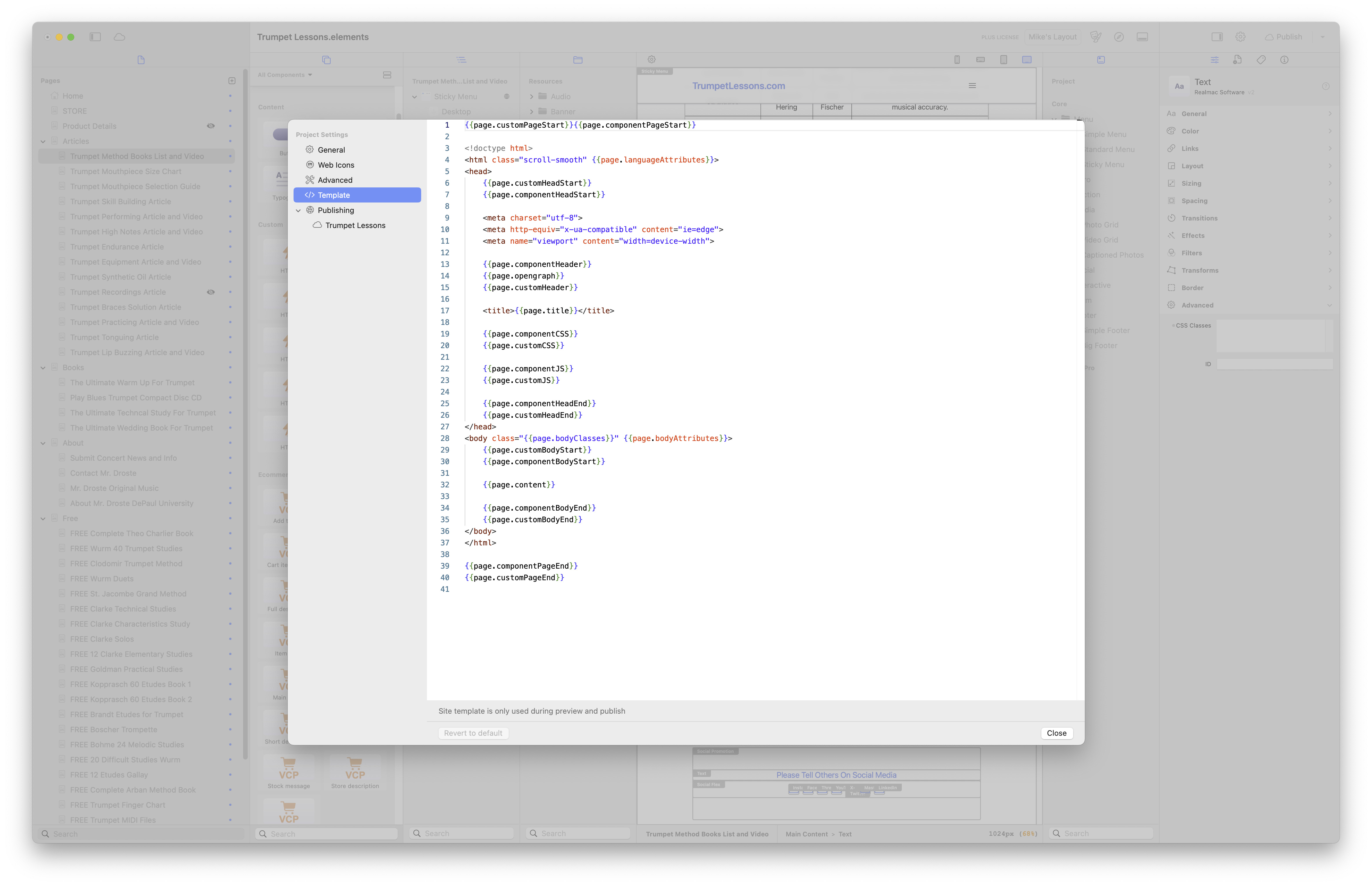This screenshot has width=1372, height=886.
Task: Open the Project panel icon tab
Action: 1101,60
